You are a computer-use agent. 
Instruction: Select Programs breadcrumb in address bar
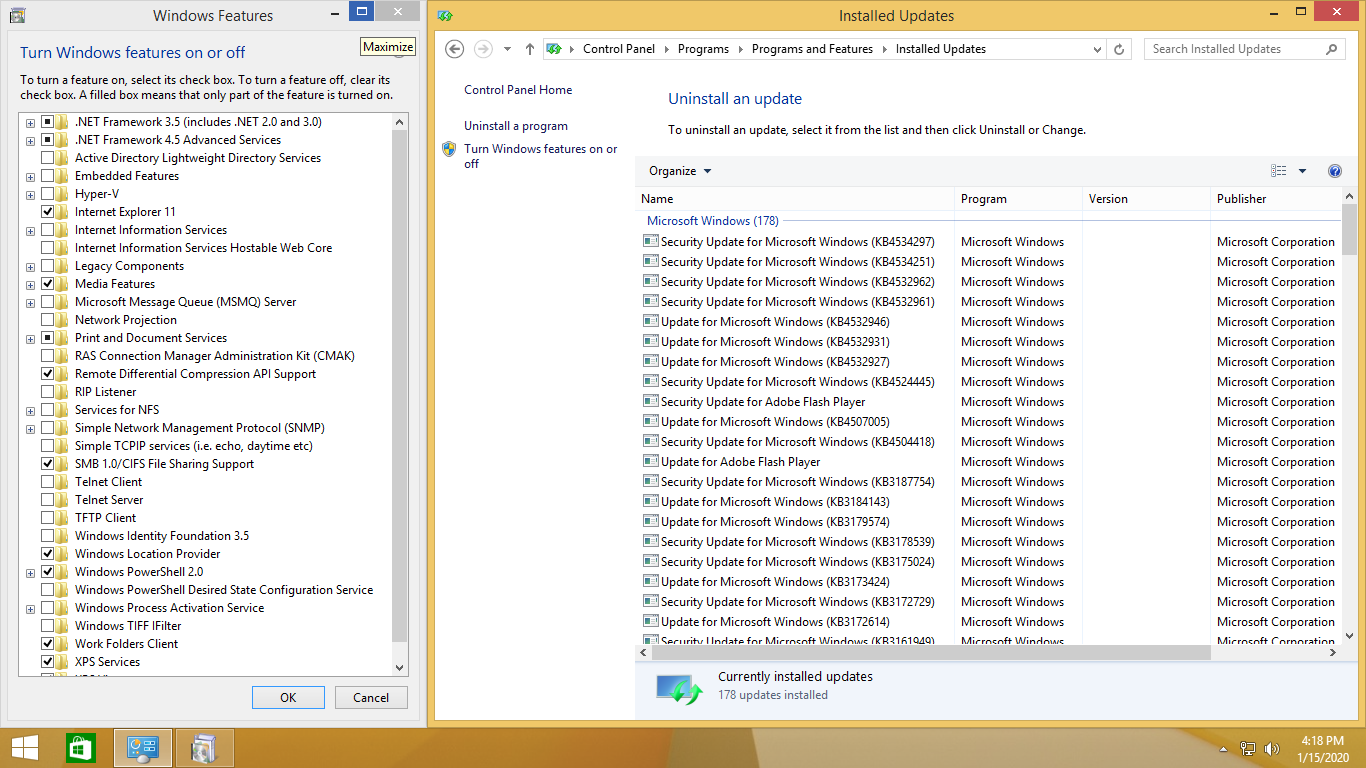(703, 49)
